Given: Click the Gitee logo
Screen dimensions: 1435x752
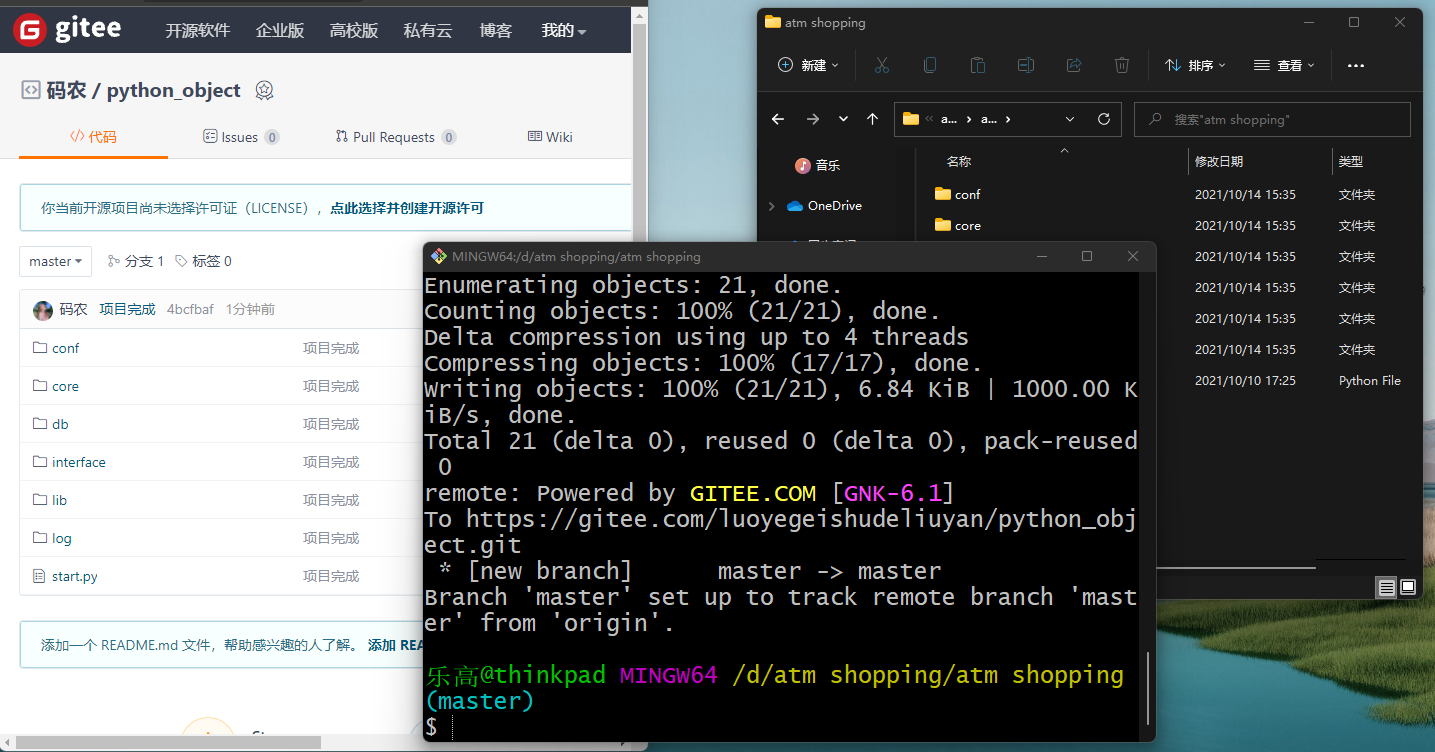Looking at the screenshot, I should [x=68, y=30].
